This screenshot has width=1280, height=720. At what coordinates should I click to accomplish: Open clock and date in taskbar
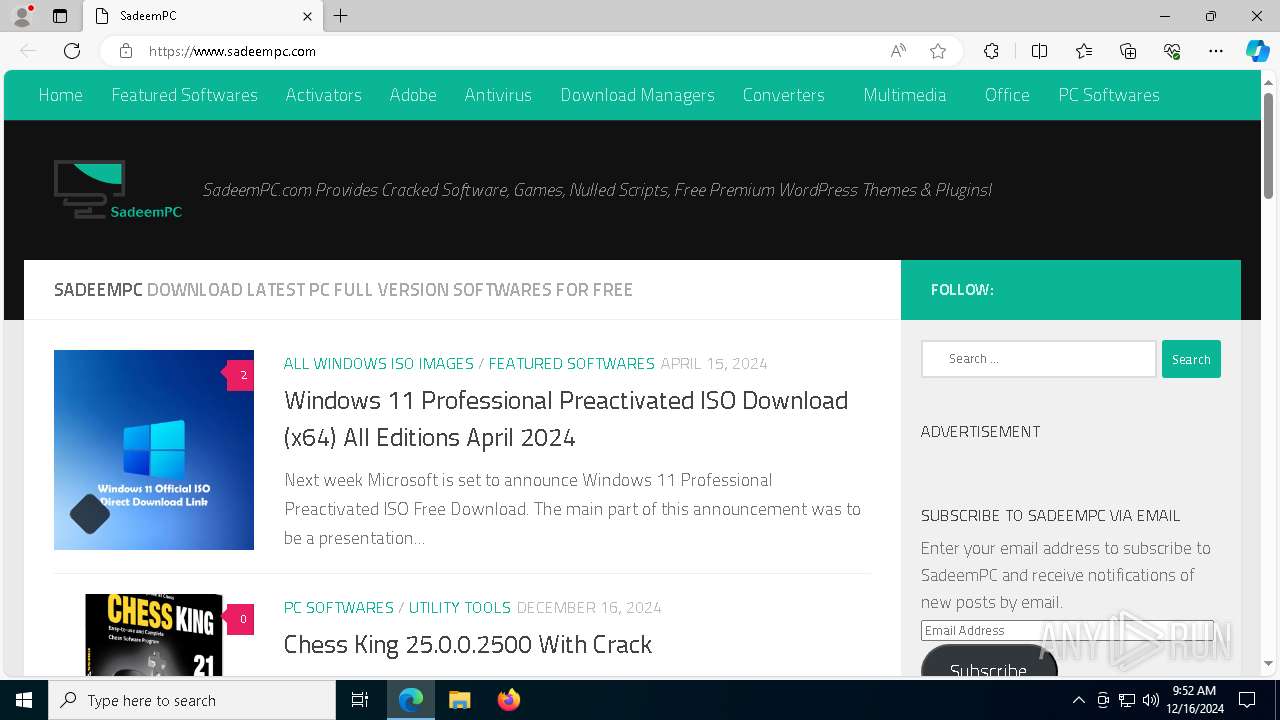(1193, 700)
